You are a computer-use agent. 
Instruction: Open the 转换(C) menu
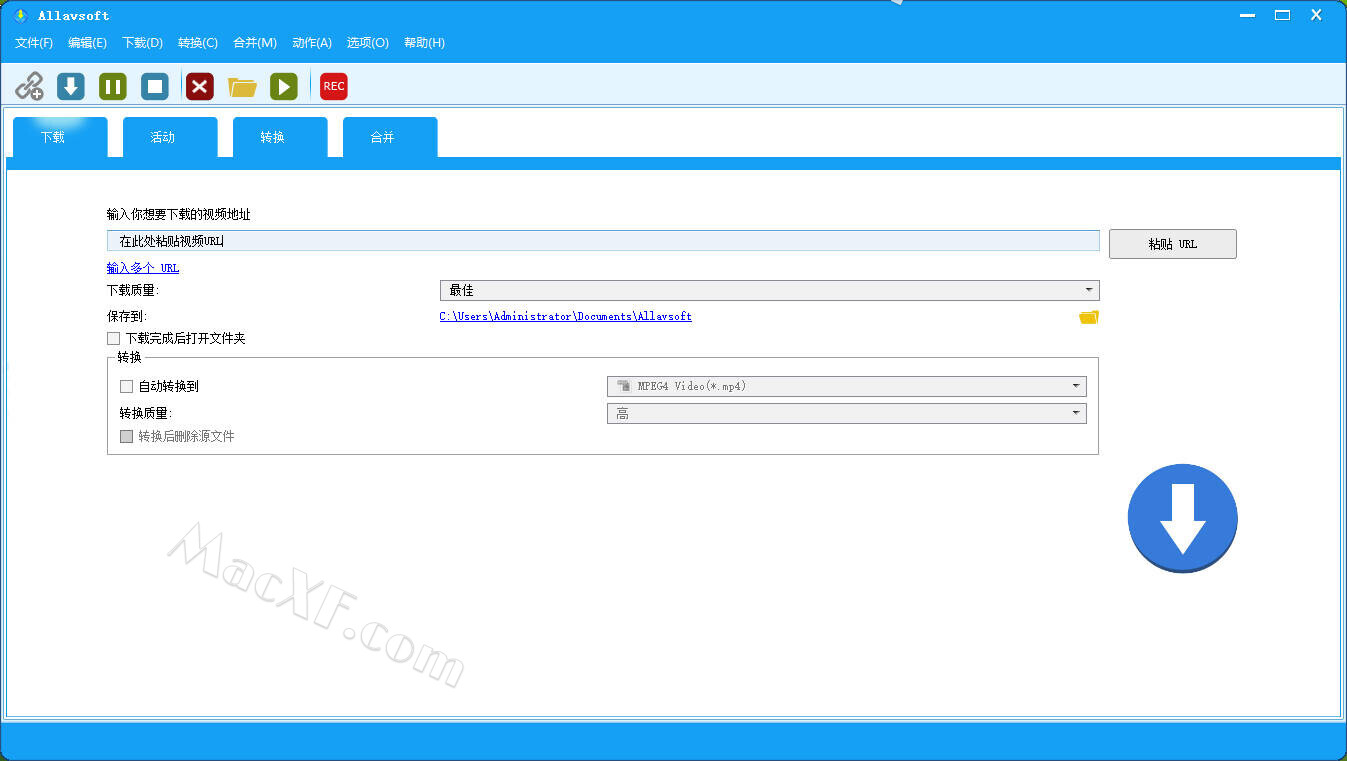point(198,43)
